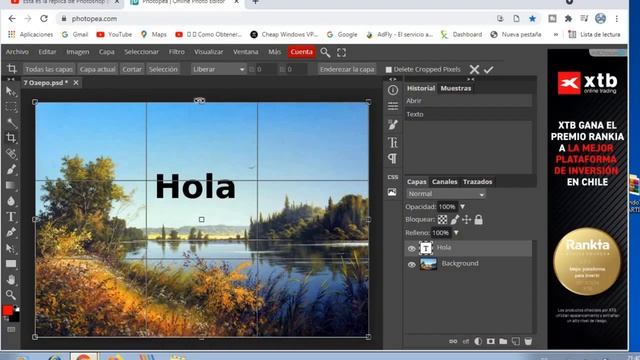Open the Paragraph panel icon
This screenshot has width=640, height=360.
tap(393, 158)
